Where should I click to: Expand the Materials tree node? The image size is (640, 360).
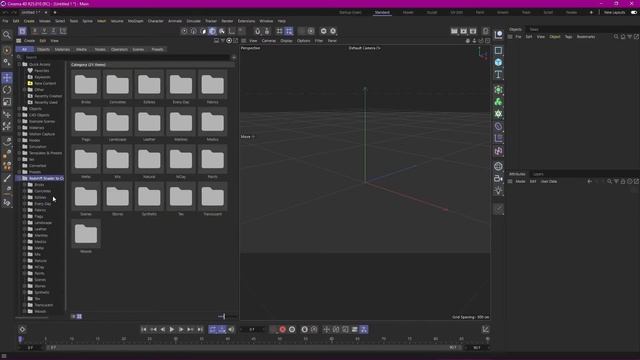(x=19, y=128)
